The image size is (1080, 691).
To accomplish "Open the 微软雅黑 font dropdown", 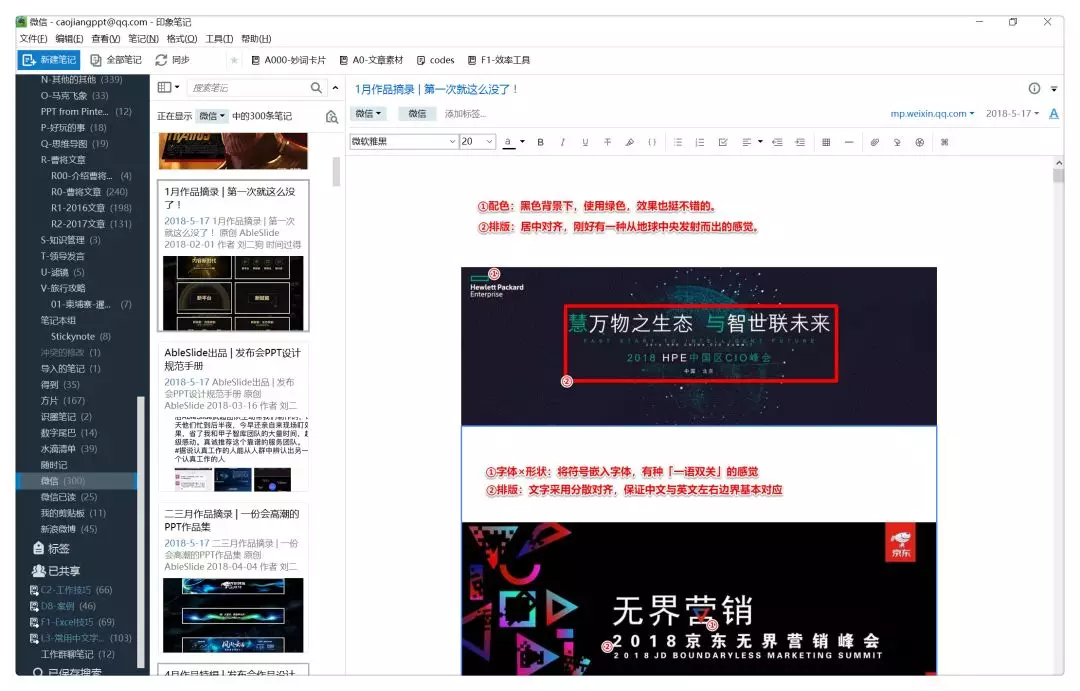I will [404, 141].
